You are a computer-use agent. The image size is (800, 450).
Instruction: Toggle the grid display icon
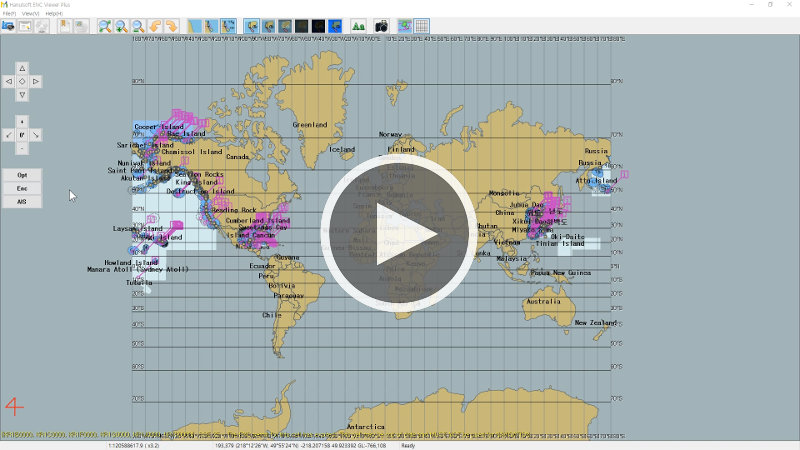[422, 26]
